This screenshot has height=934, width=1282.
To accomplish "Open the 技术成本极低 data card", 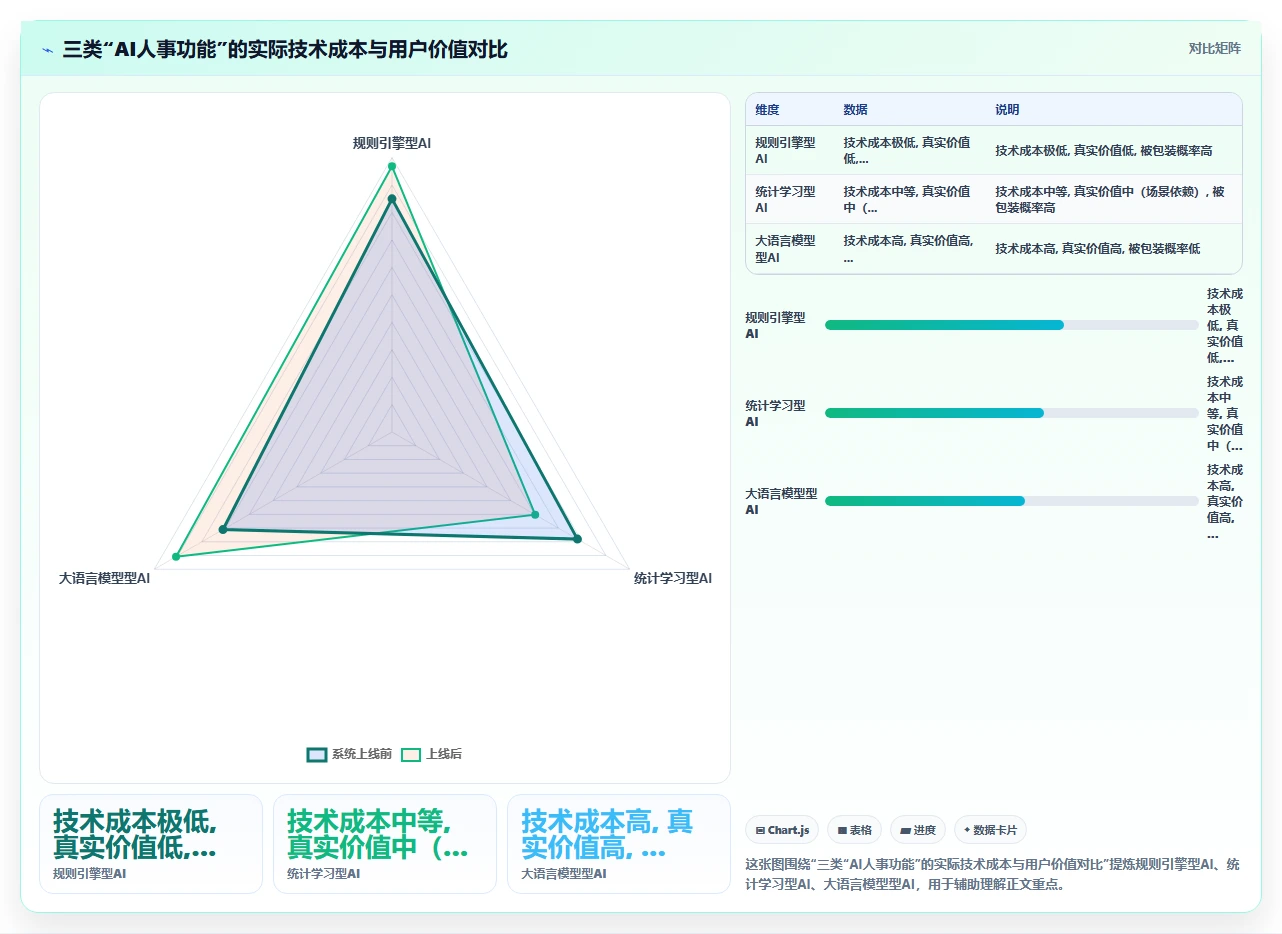I will [x=151, y=844].
